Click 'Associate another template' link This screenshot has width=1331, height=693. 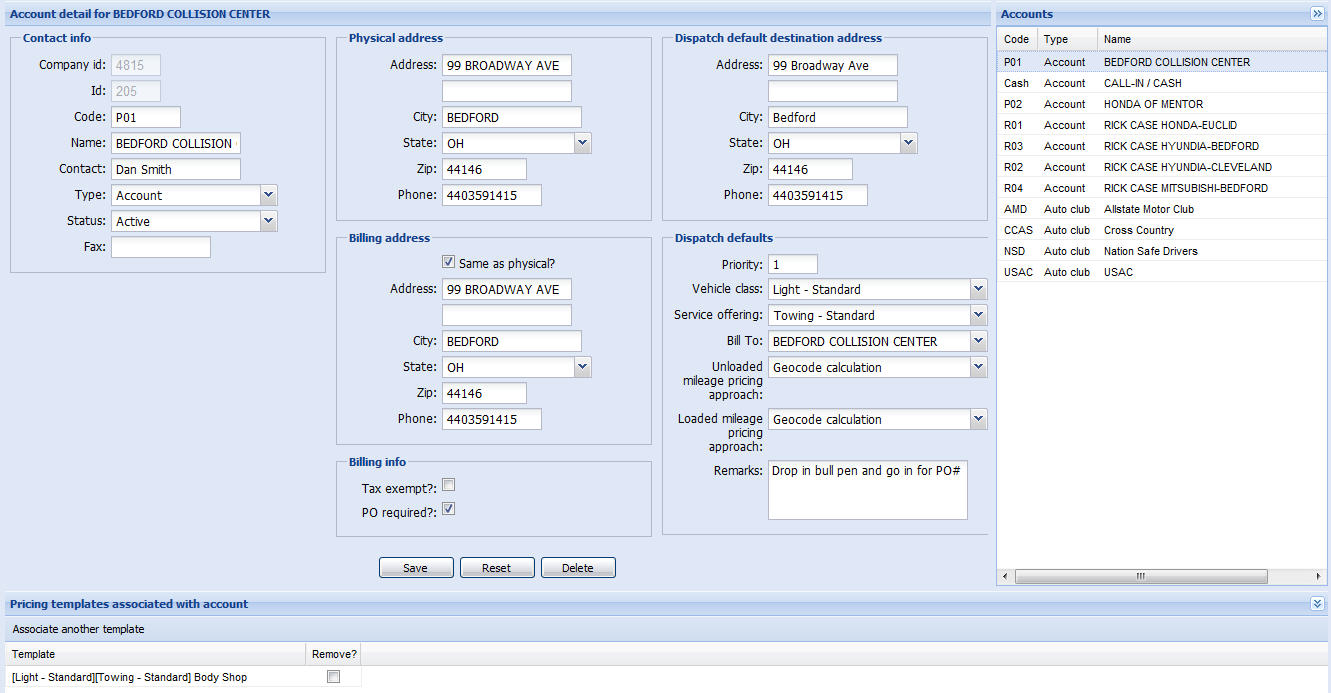point(78,629)
